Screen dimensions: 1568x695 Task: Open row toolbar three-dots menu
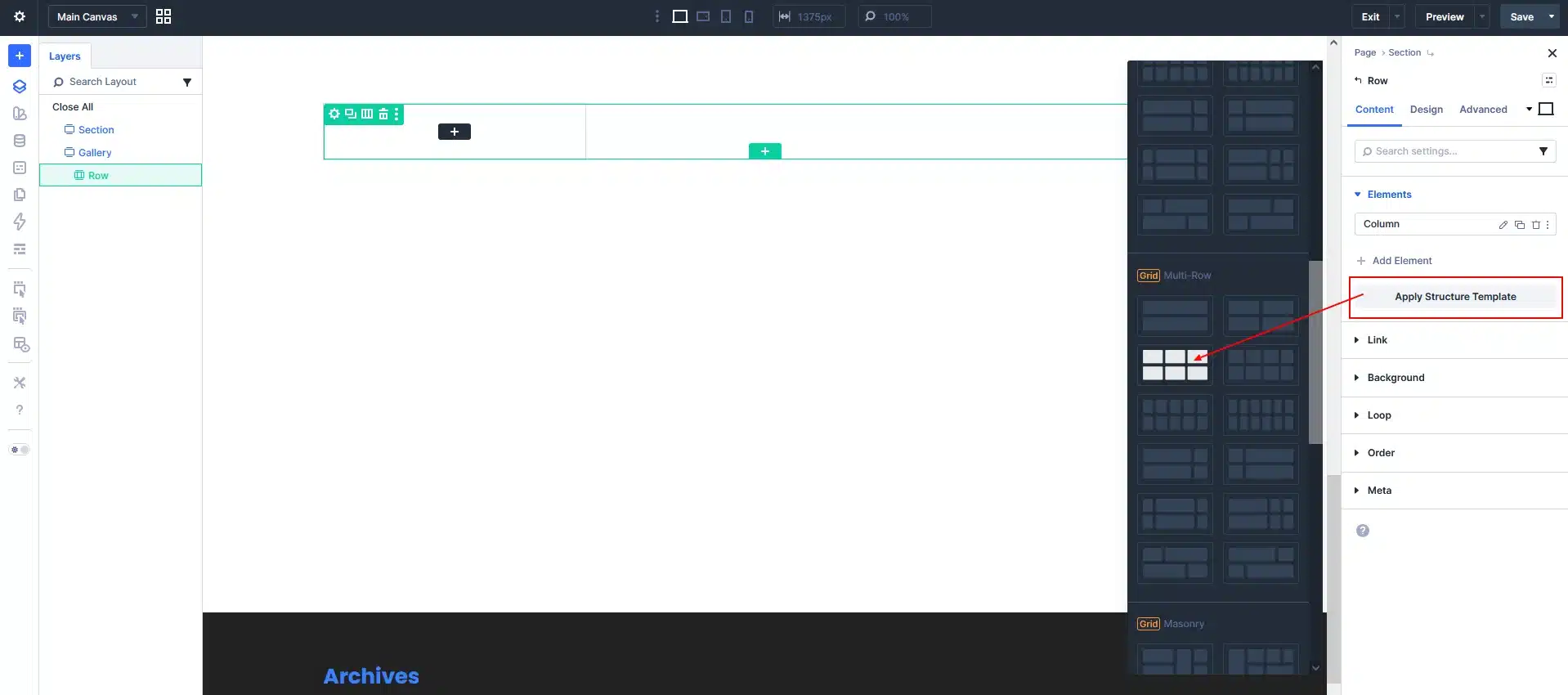tap(396, 114)
